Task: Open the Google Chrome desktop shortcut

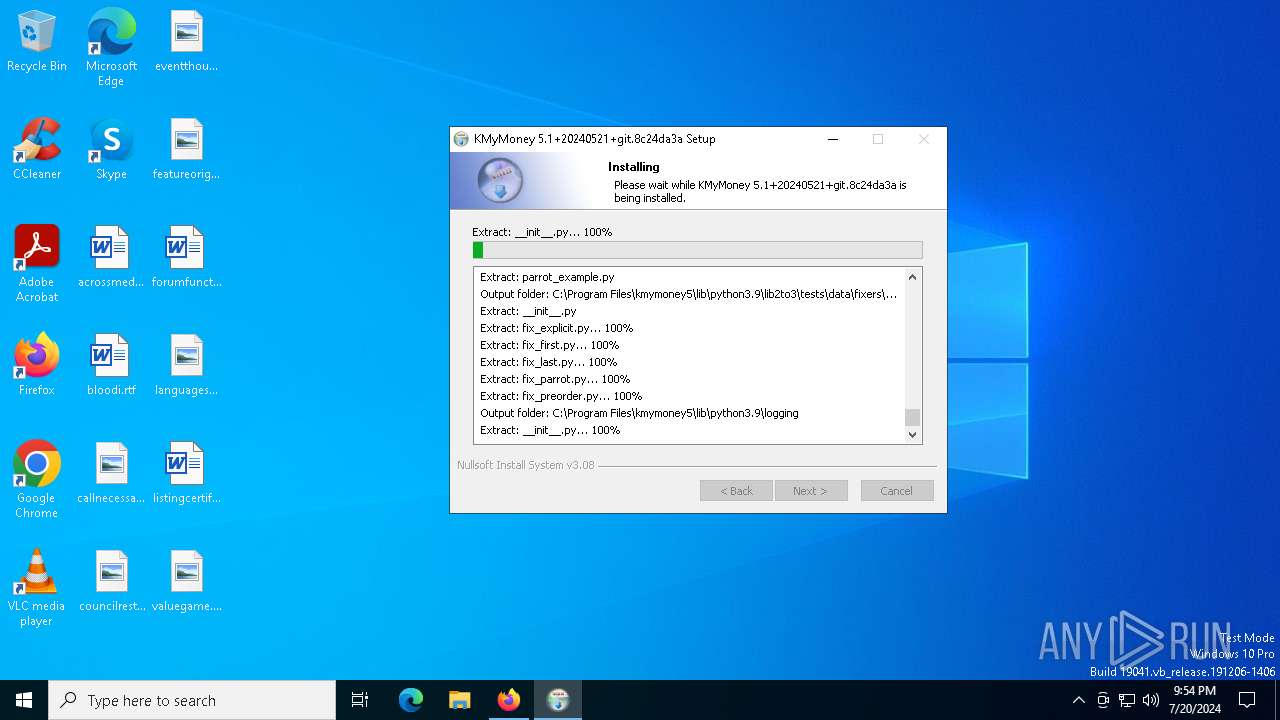Action: pos(37,481)
